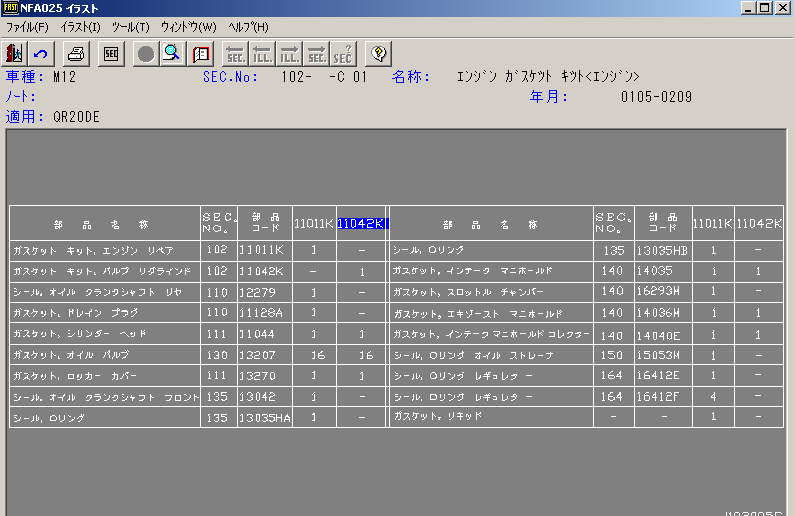Open the red book catalog icon
Screen dimensions: 795x516
point(200,53)
